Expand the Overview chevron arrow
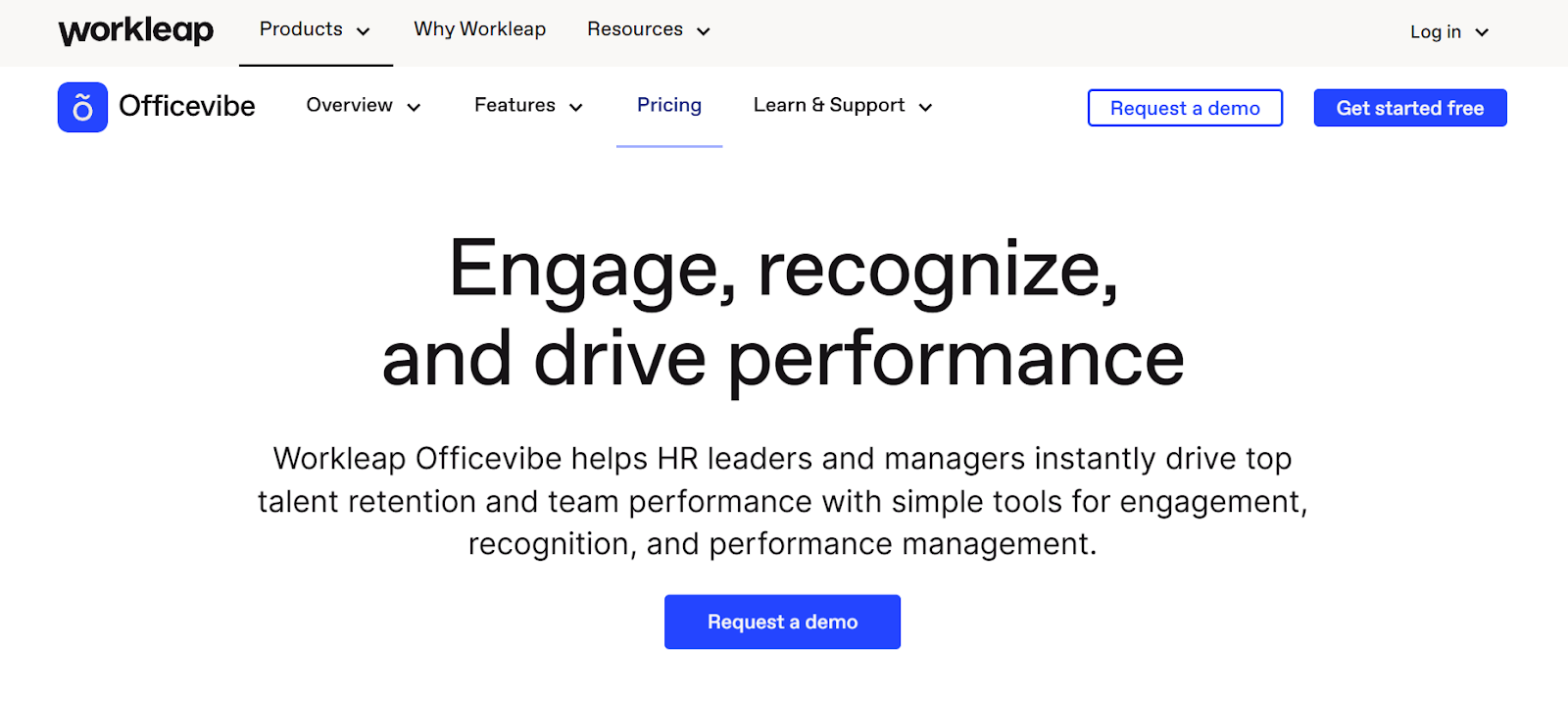 click(414, 107)
